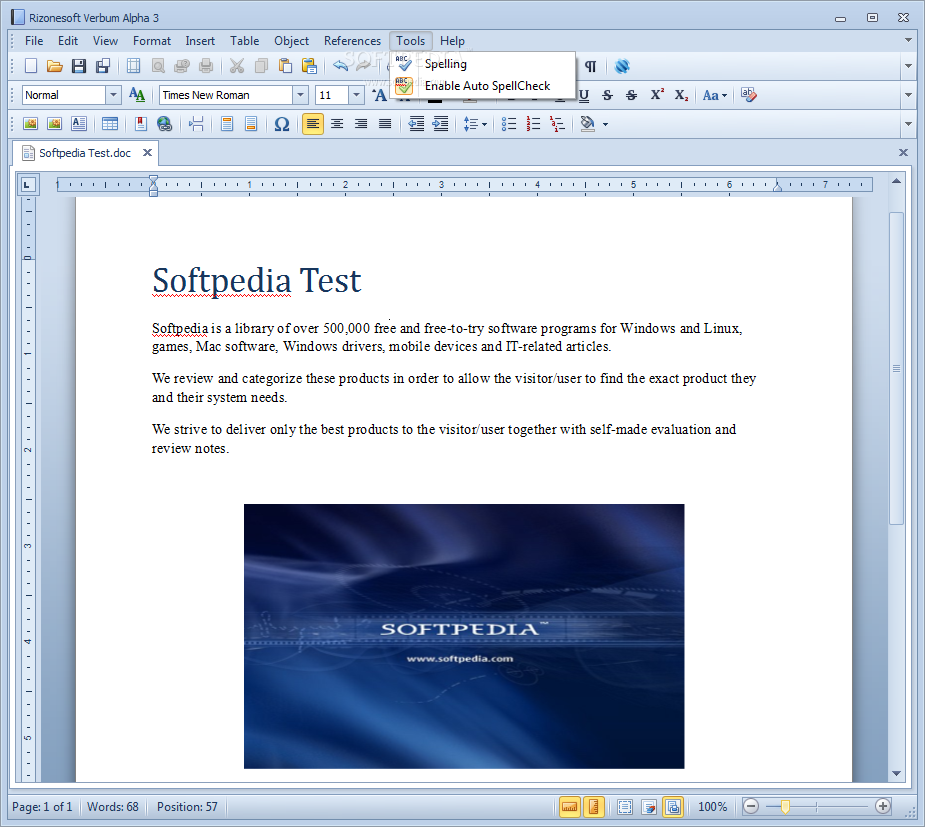Click the Paste clipboard icon
The height and width of the screenshot is (827, 925).
tap(286, 66)
